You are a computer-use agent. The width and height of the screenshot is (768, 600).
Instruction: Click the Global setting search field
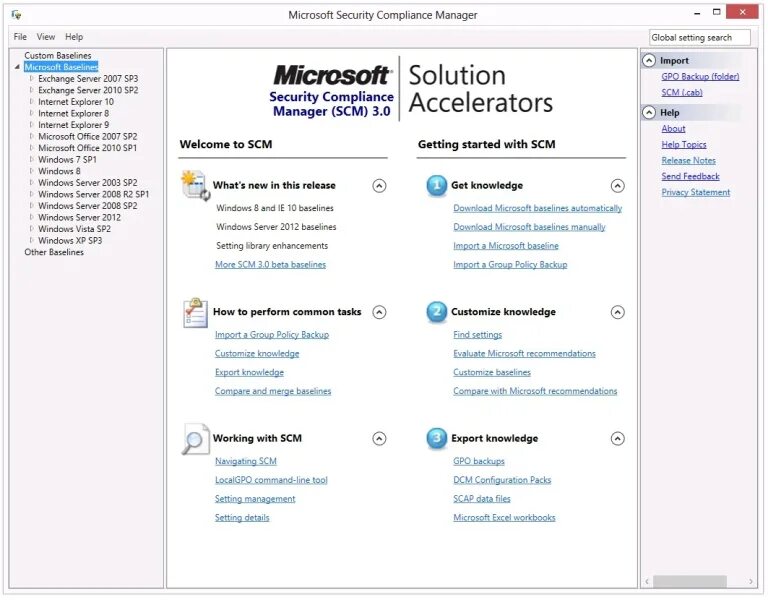pyautogui.click(x=699, y=38)
